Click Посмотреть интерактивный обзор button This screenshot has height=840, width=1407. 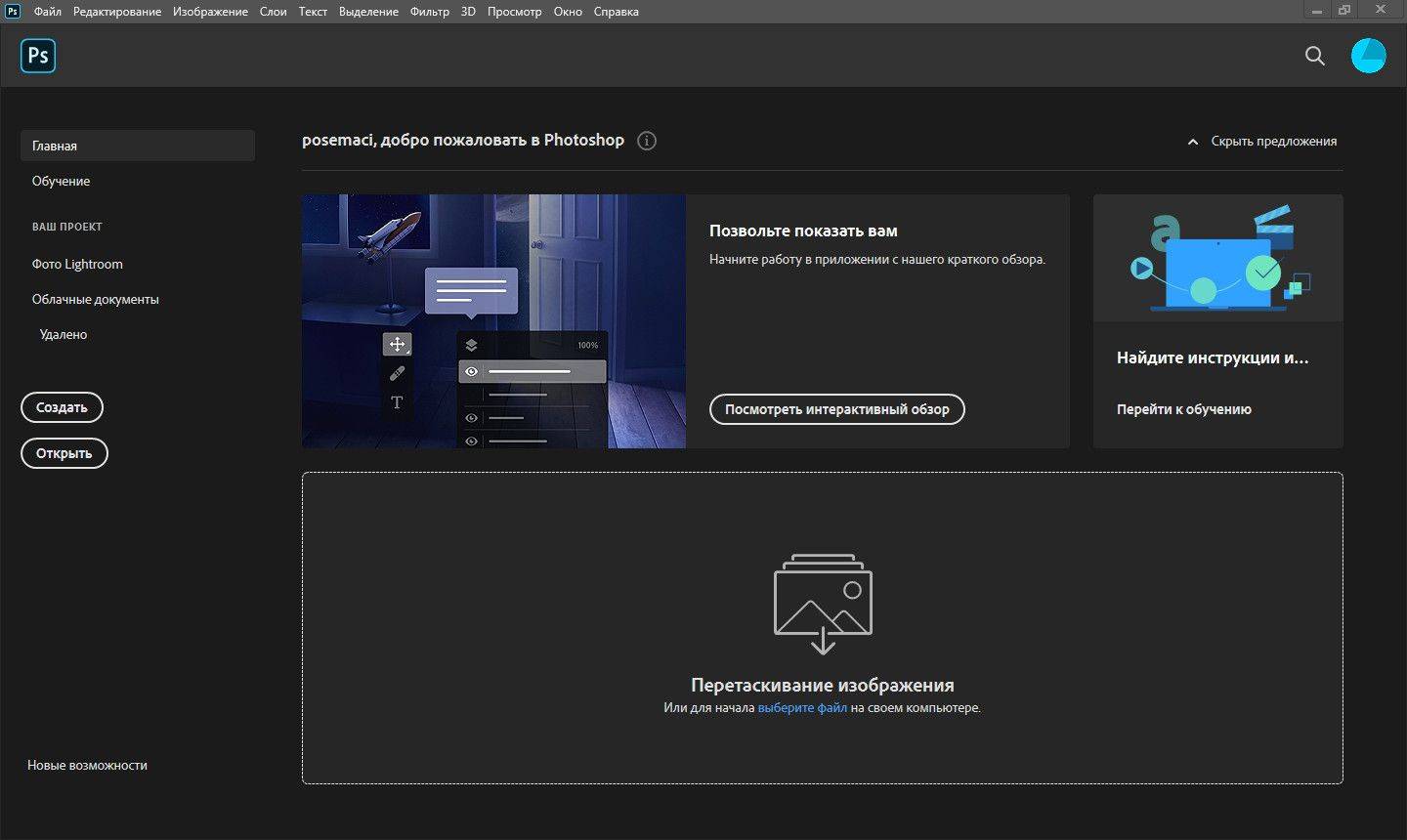tap(837, 409)
